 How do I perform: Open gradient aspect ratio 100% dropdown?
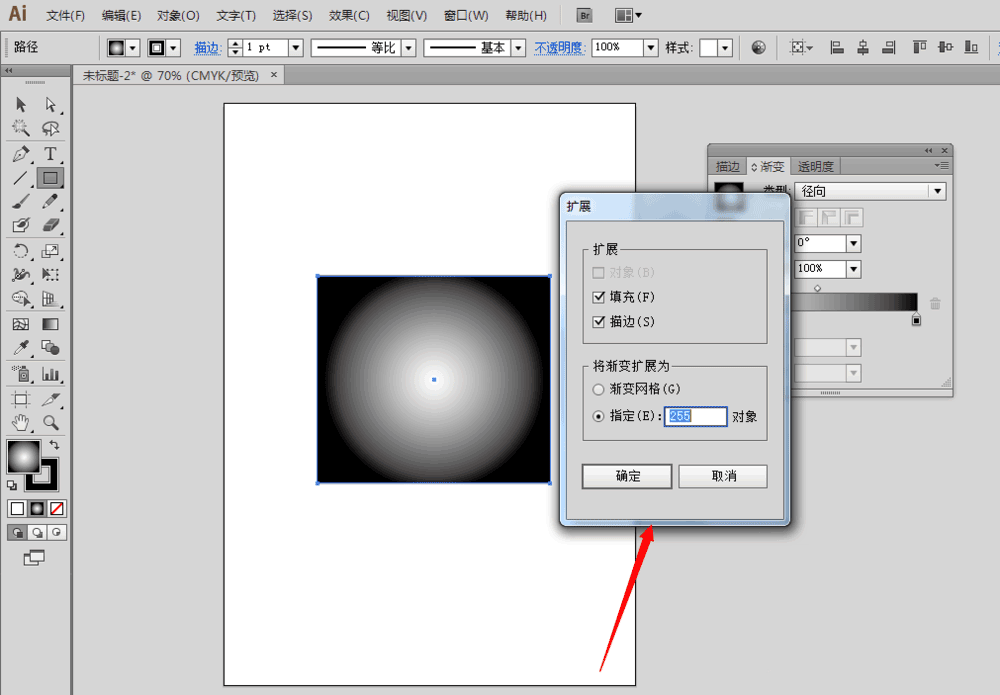point(854,269)
